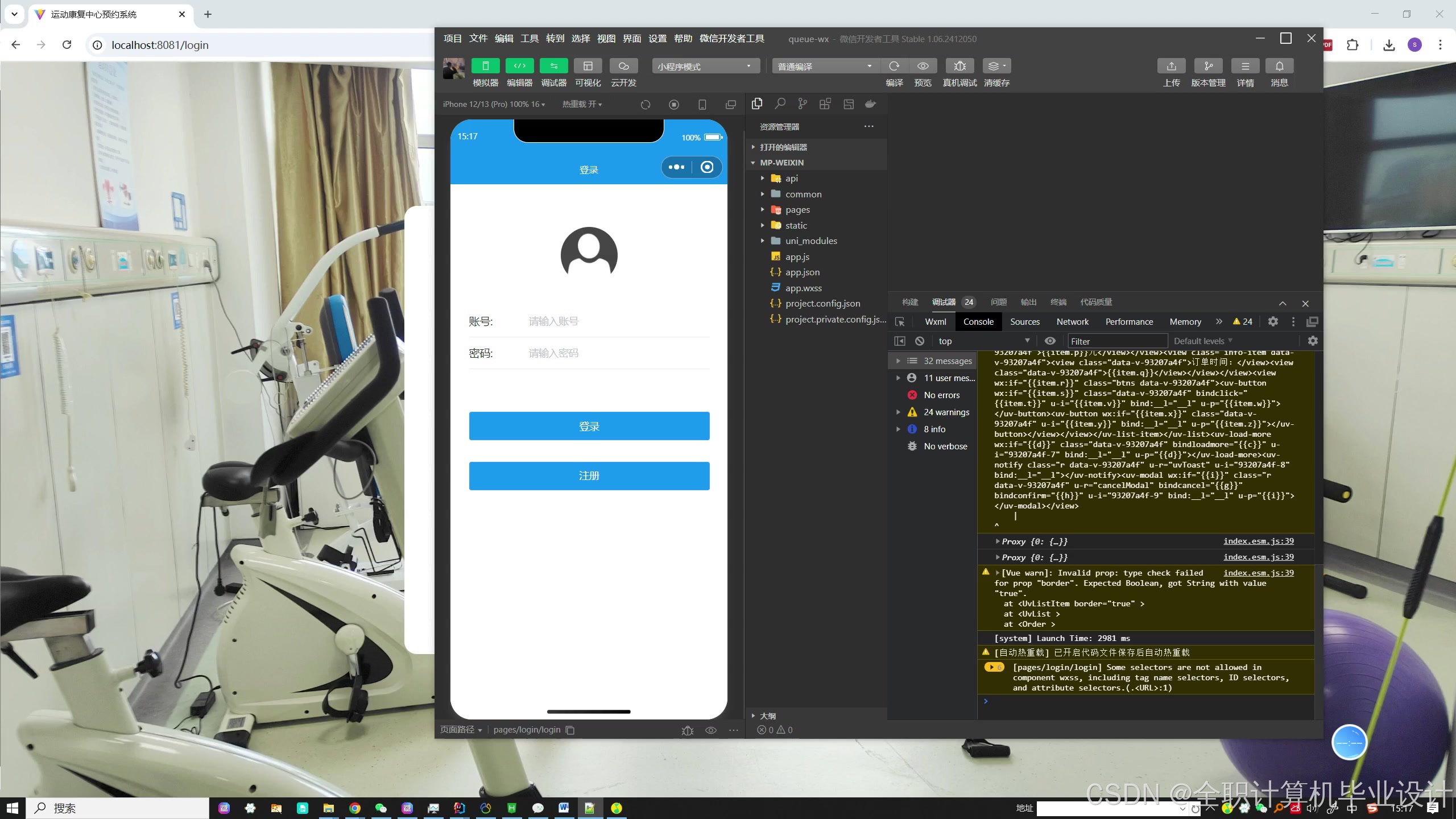Clear the console log icon
The height and width of the screenshot is (819, 1456).
tap(920, 341)
